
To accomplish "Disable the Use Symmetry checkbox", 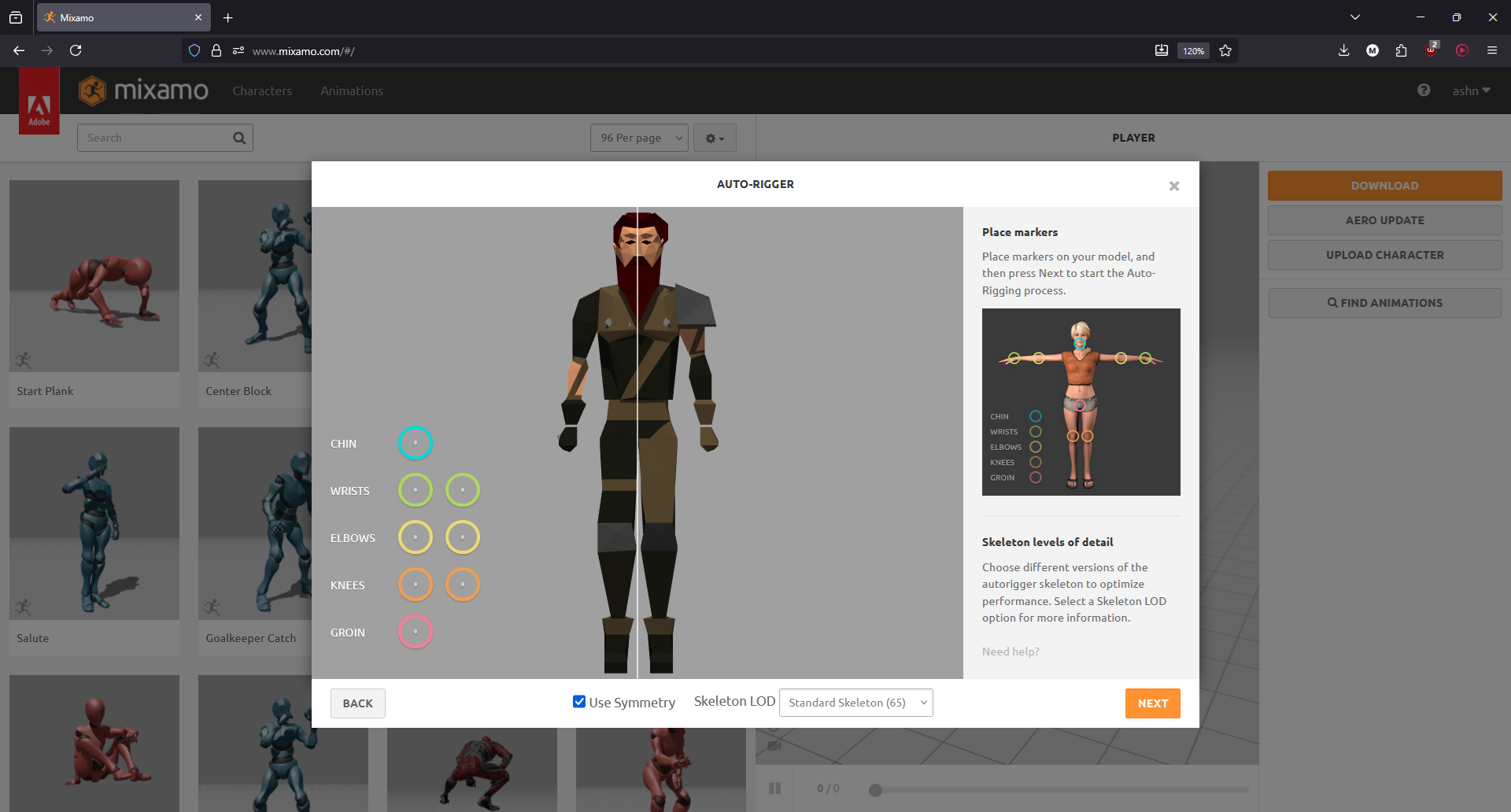I will (579, 702).
